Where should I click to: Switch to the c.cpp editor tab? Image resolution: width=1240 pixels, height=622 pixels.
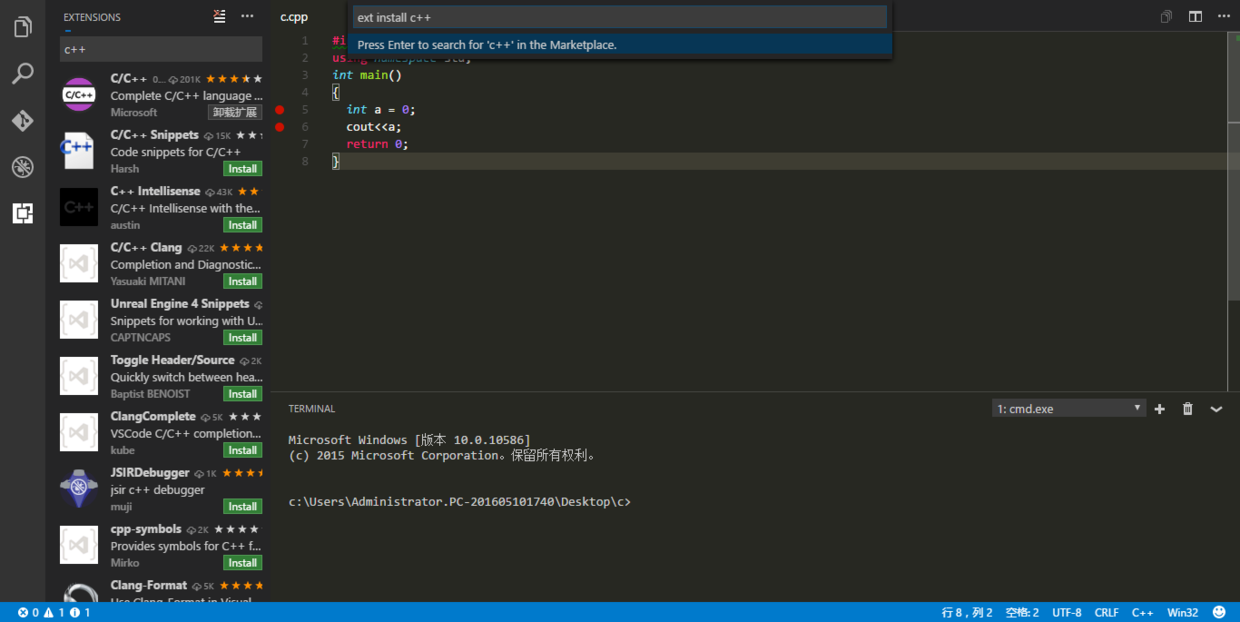tap(294, 17)
